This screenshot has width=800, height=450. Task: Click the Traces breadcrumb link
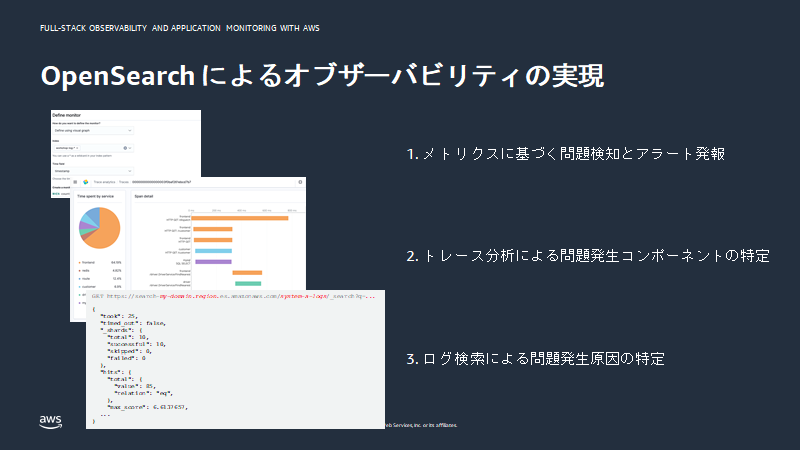click(123, 182)
